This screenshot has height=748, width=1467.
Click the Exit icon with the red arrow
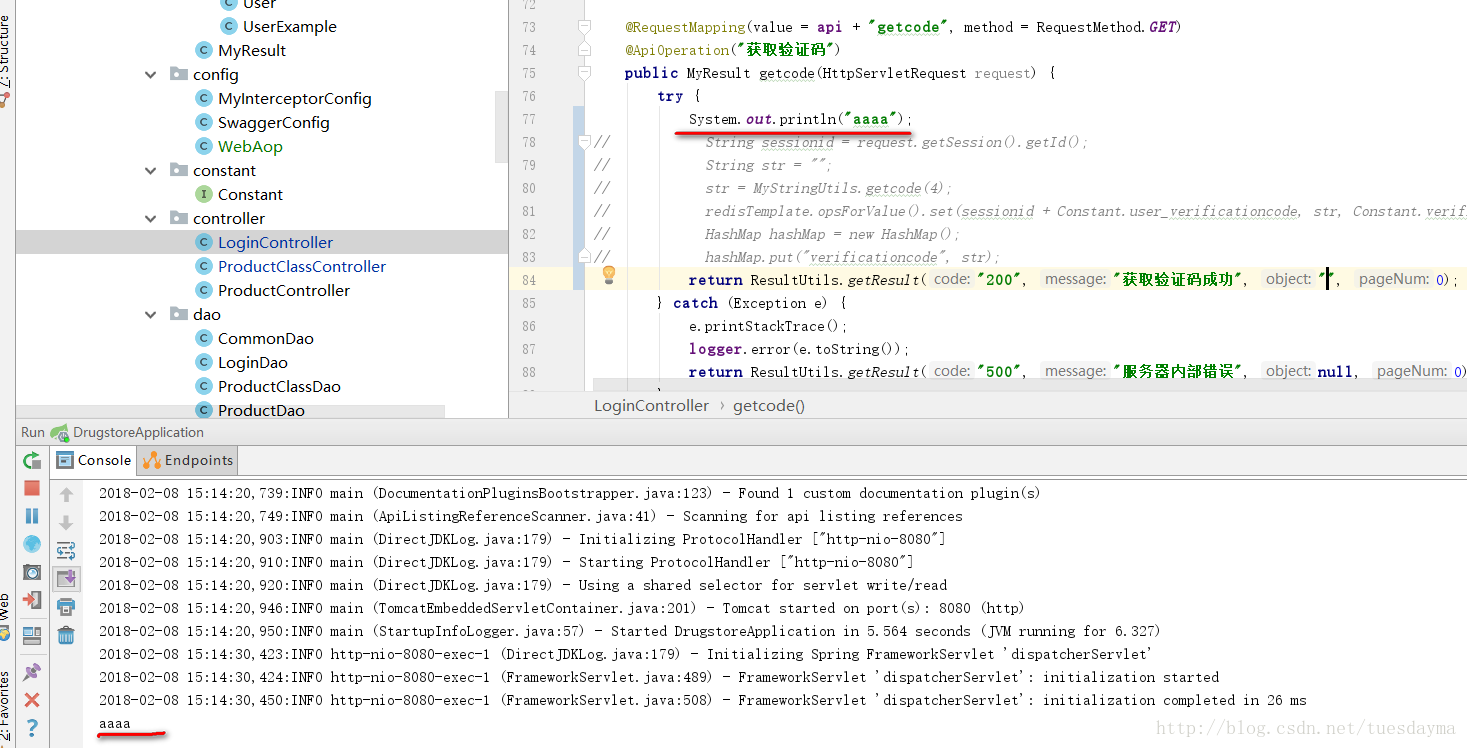point(32,600)
